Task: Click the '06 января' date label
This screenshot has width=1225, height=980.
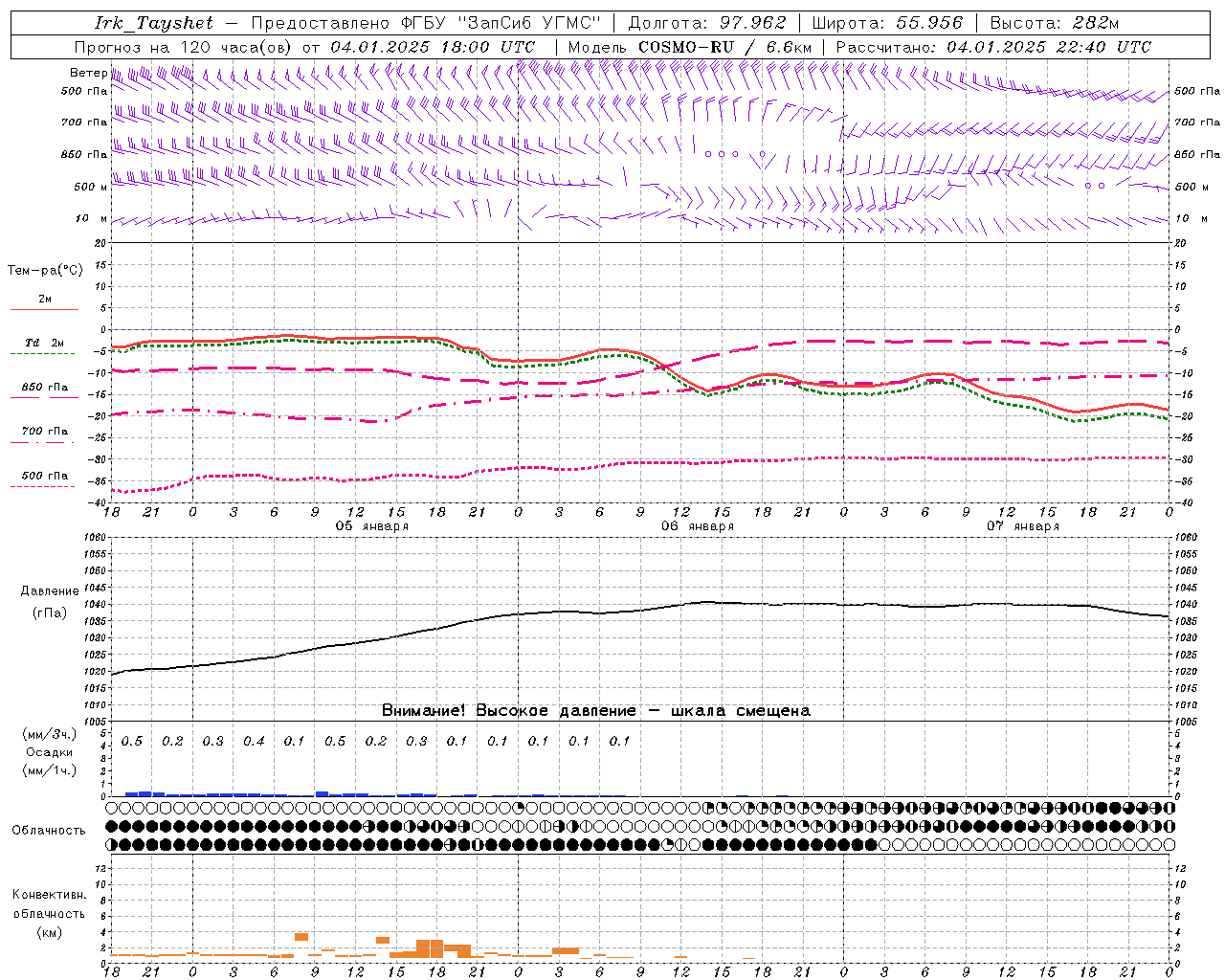Action: coord(698,526)
